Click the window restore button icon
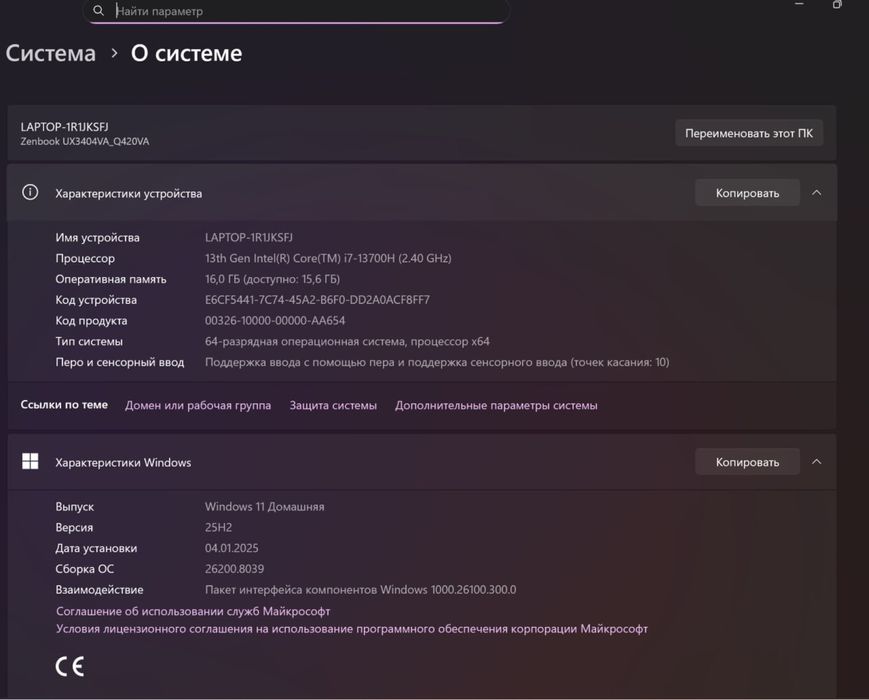Viewport: 869px width, 700px height. coord(837,4)
